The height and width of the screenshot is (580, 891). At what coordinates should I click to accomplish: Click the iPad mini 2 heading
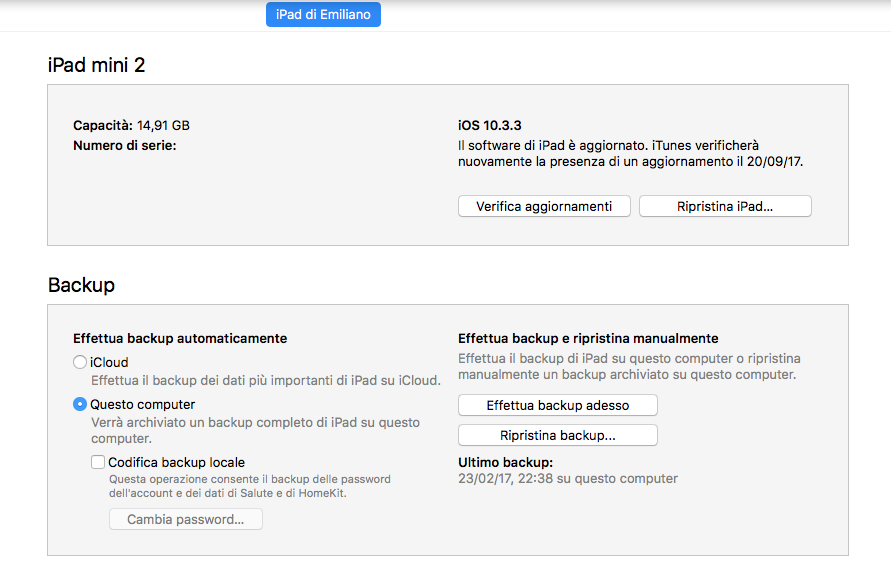click(97, 65)
